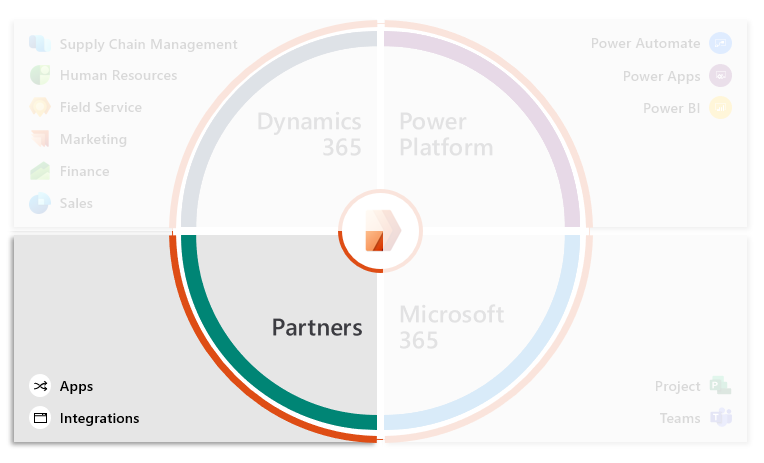Click the central Dynamics 365 logo
The height and width of the screenshot is (463, 764).
pos(382,231)
